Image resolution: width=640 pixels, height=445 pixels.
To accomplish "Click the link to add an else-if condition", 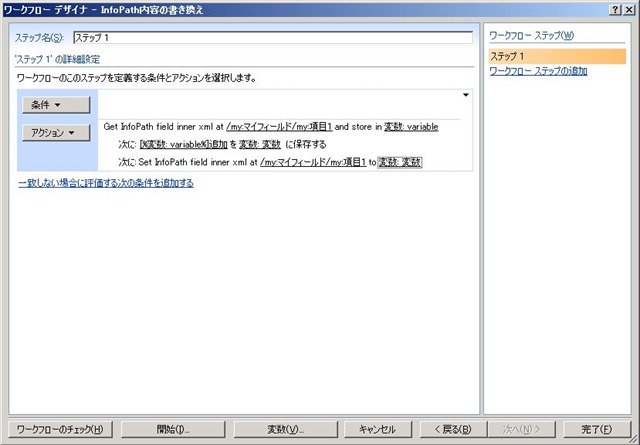I will click(x=106, y=183).
